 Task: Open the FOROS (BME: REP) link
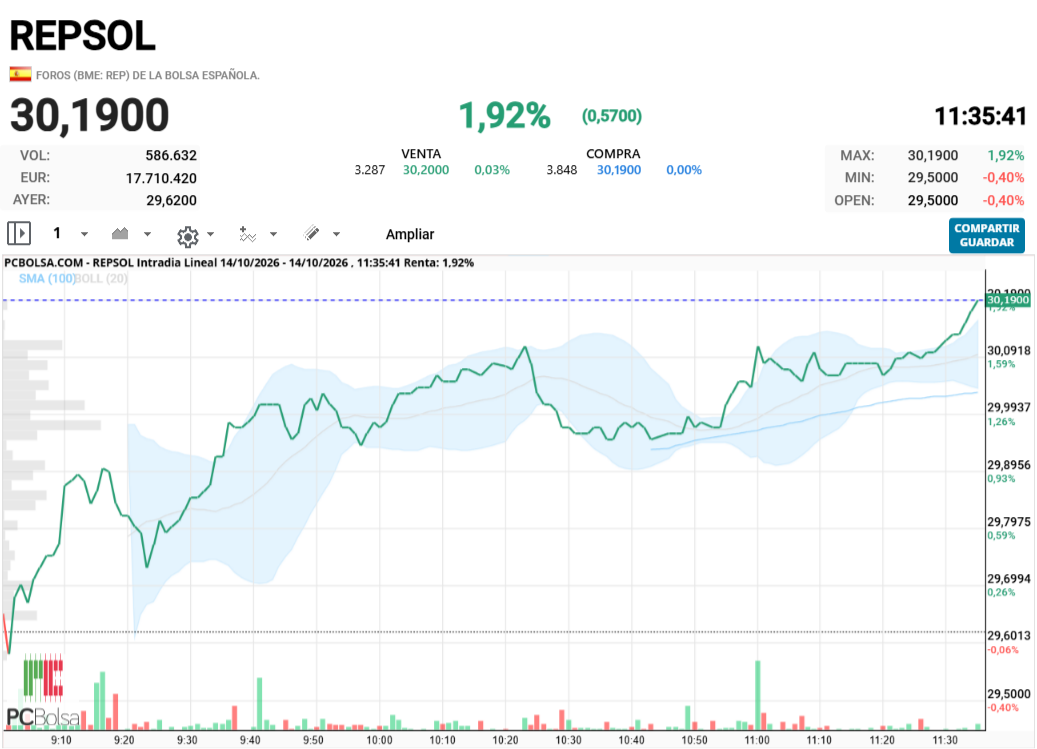147,75
